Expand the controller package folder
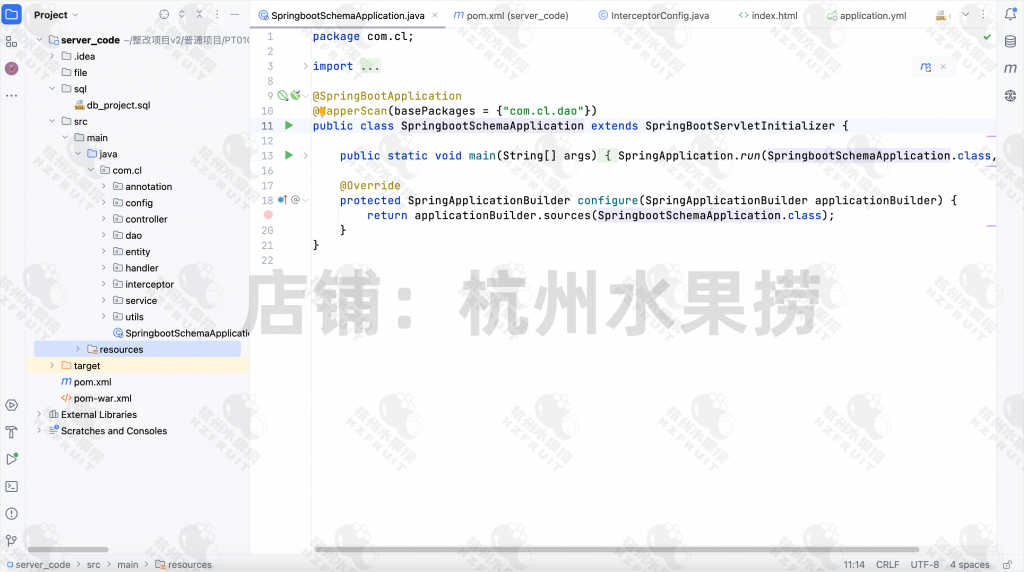1024x572 pixels. (104, 219)
